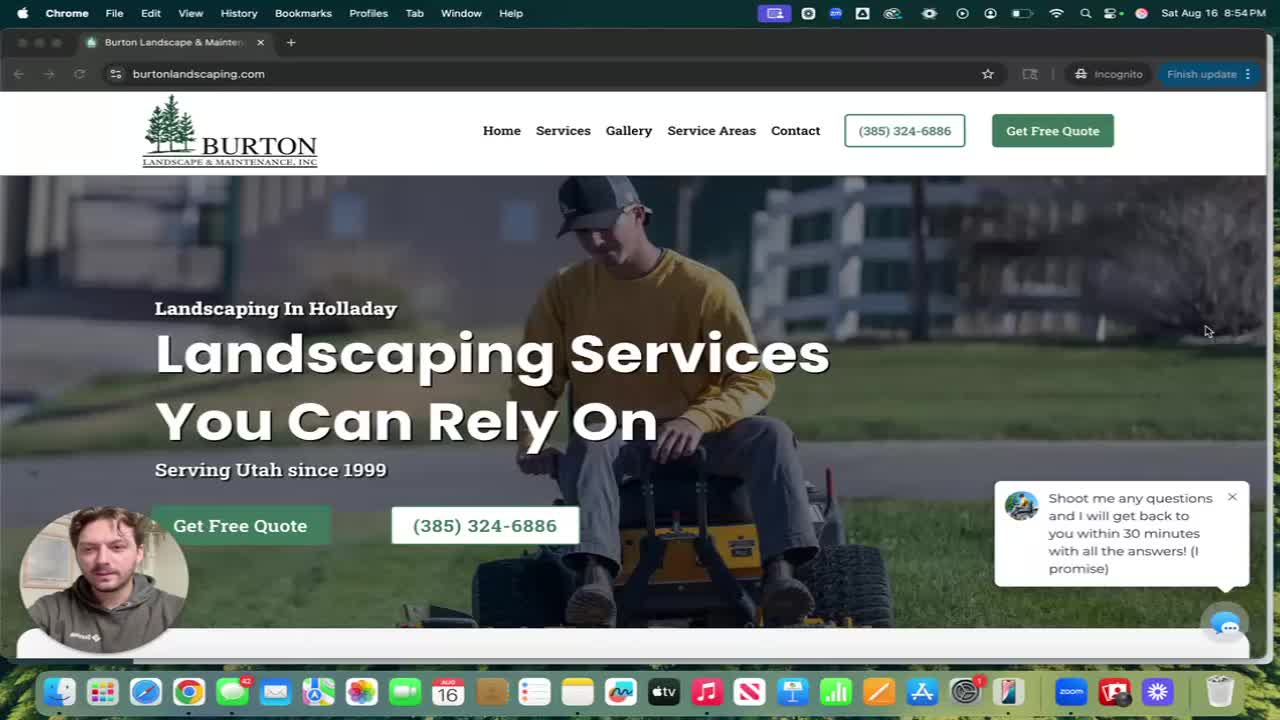This screenshot has width=1280, height=720.
Task: Click the battery status icon
Action: pyautogui.click(x=1021, y=13)
